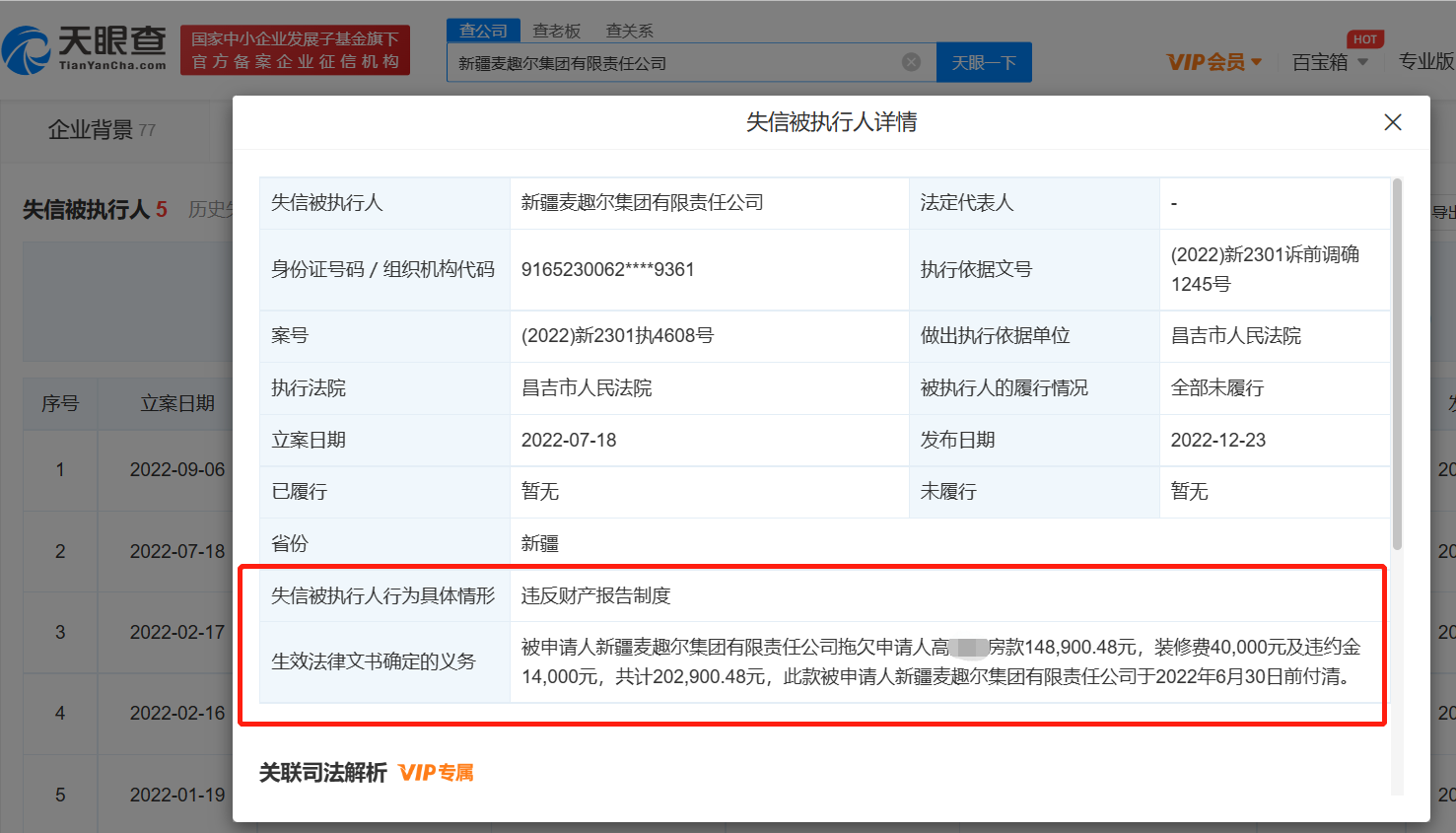Select row with filing date 2022-02-17
The height and width of the screenshot is (833, 1456).
pyautogui.click(x=176, y=632)
